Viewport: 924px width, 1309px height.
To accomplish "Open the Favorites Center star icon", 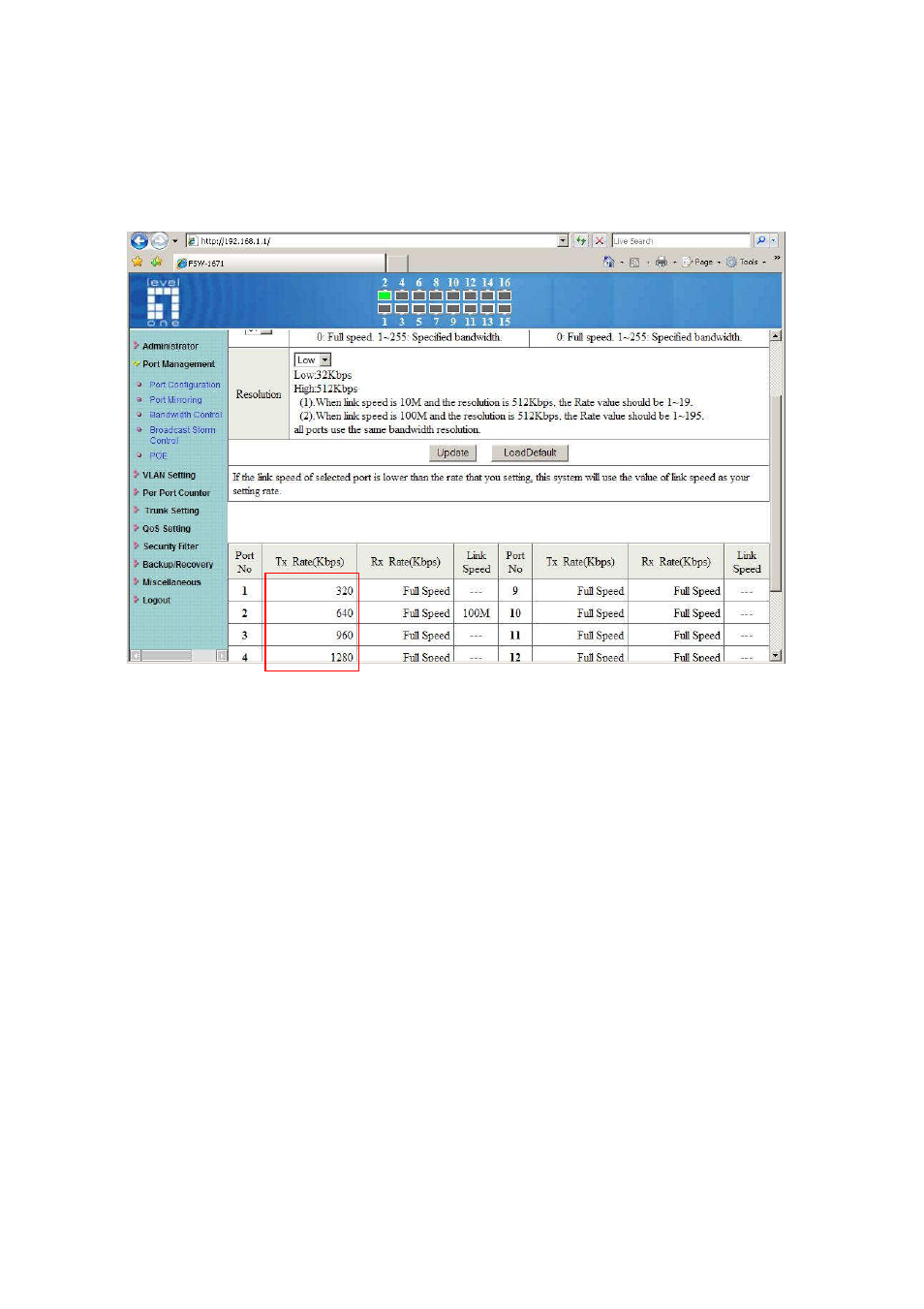I will click(x=138, y=262).
